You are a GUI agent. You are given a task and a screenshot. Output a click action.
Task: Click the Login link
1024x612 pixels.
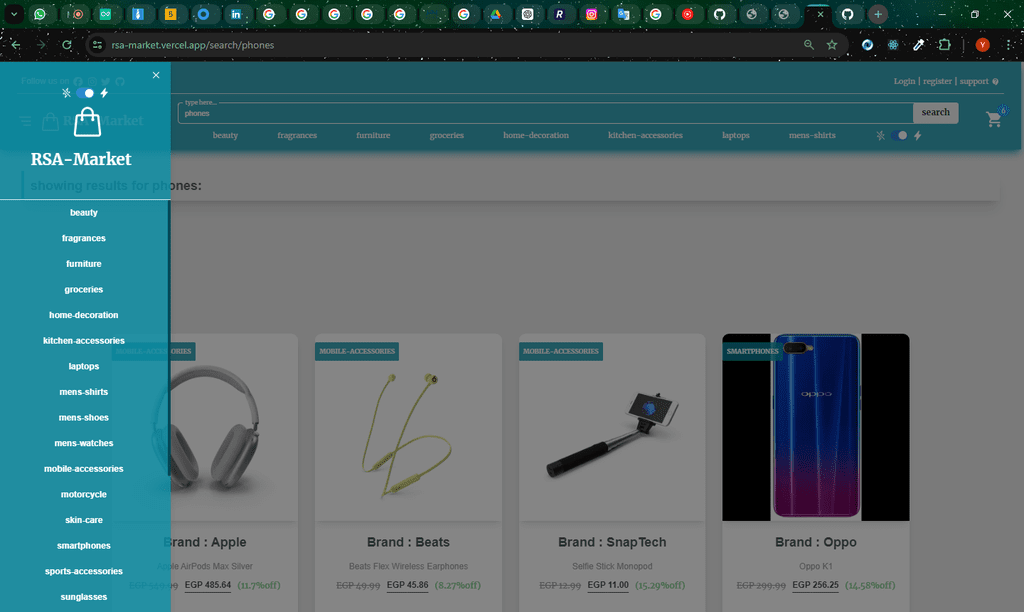(x=904, y=81)
